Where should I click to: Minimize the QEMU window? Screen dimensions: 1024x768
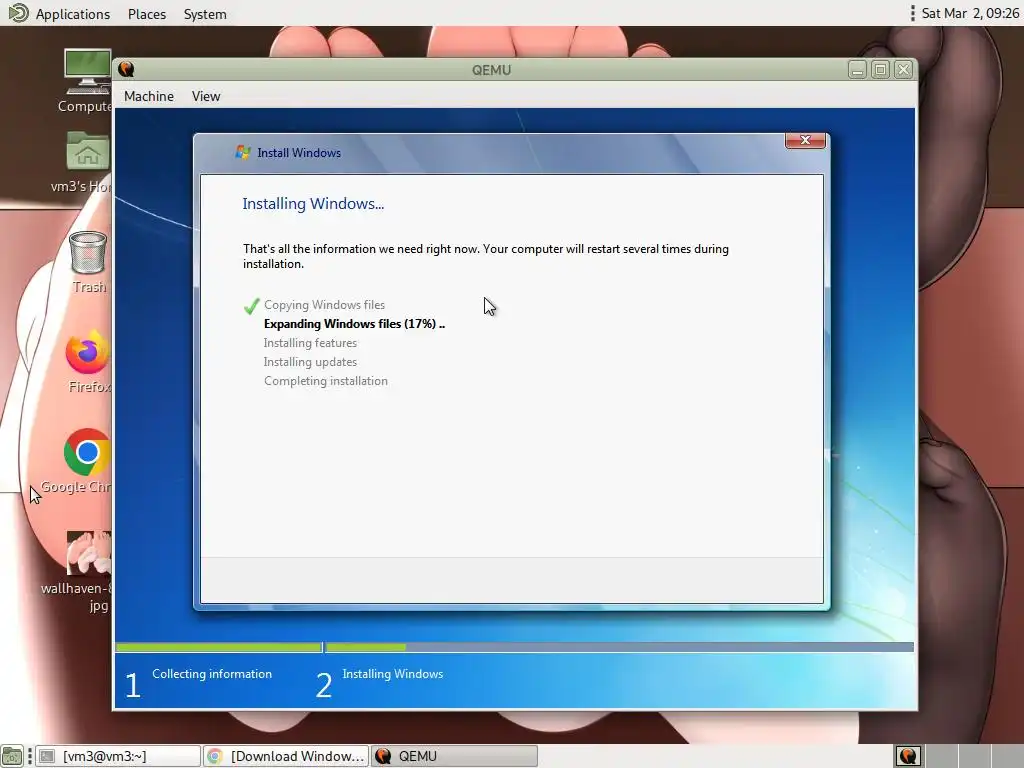[857, 69]
